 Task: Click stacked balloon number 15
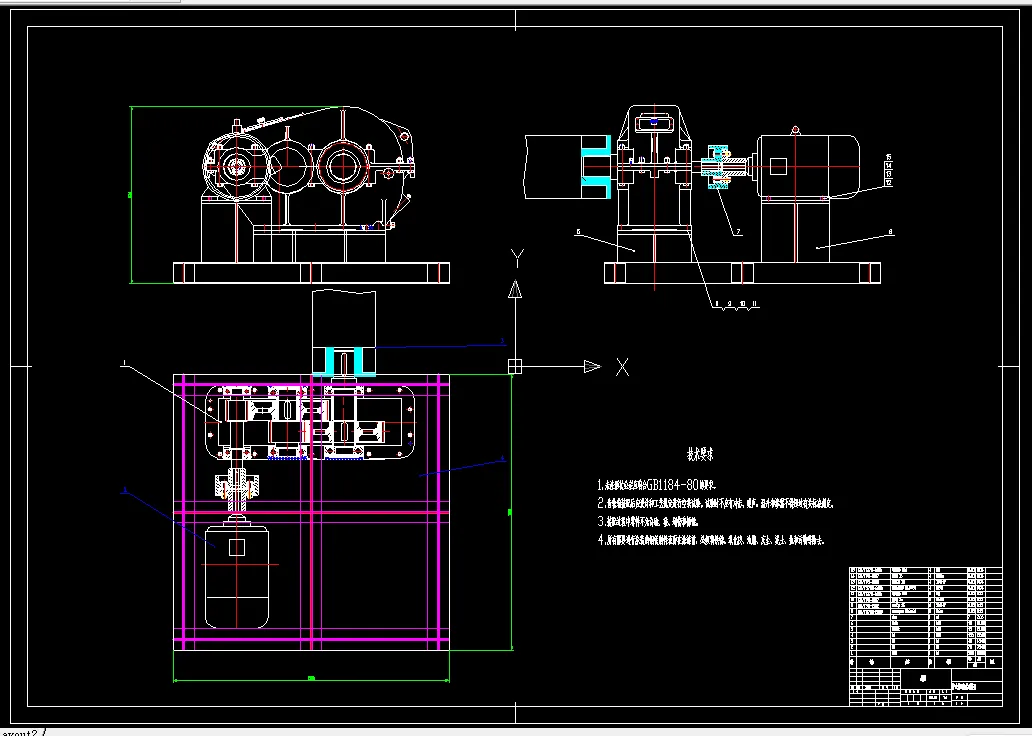(x=889, y=158)
